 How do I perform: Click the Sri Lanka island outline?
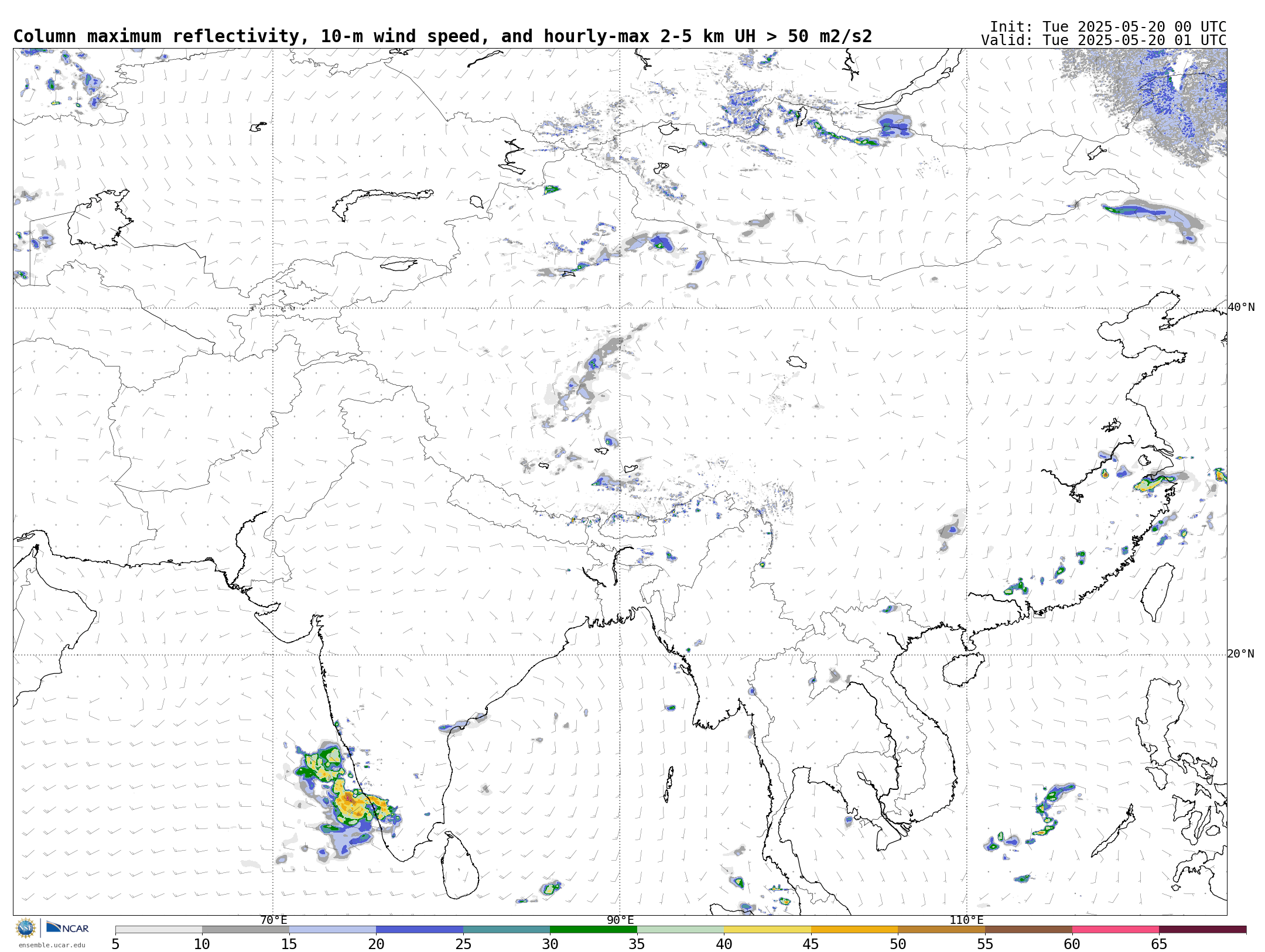click(460, 867)
